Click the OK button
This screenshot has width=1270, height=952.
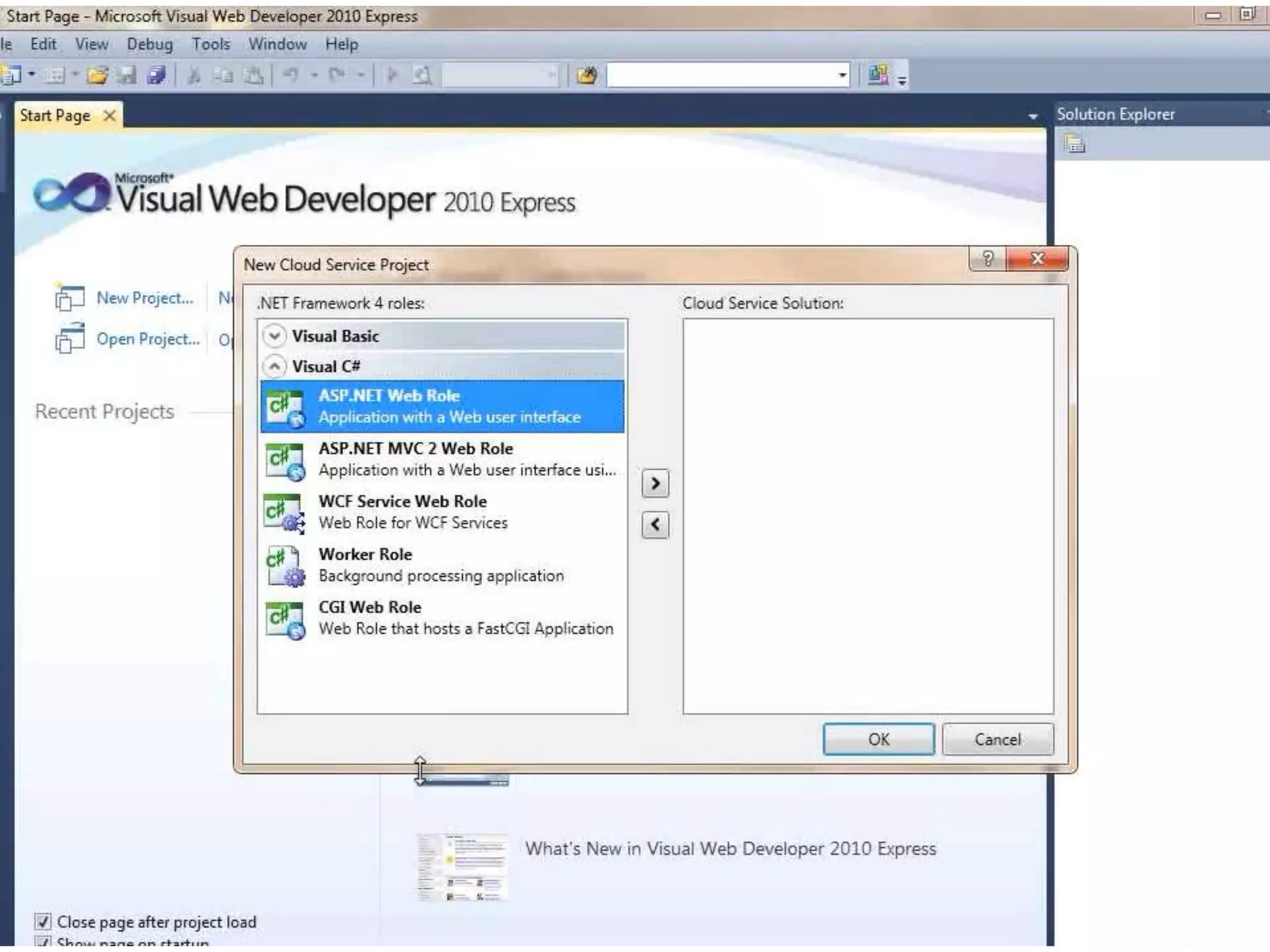tap(878, 739)
